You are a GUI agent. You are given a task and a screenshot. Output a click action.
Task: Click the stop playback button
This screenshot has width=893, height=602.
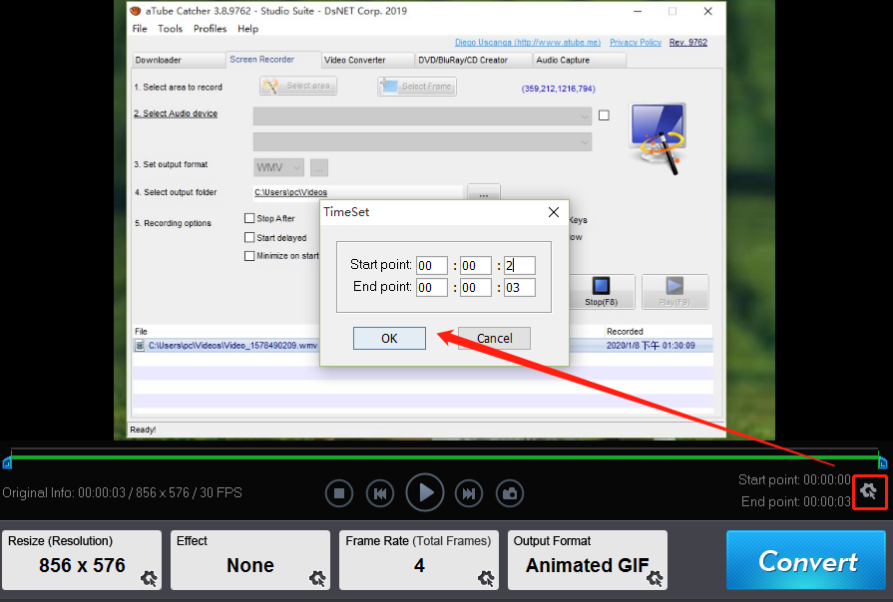tap(339, 493)
